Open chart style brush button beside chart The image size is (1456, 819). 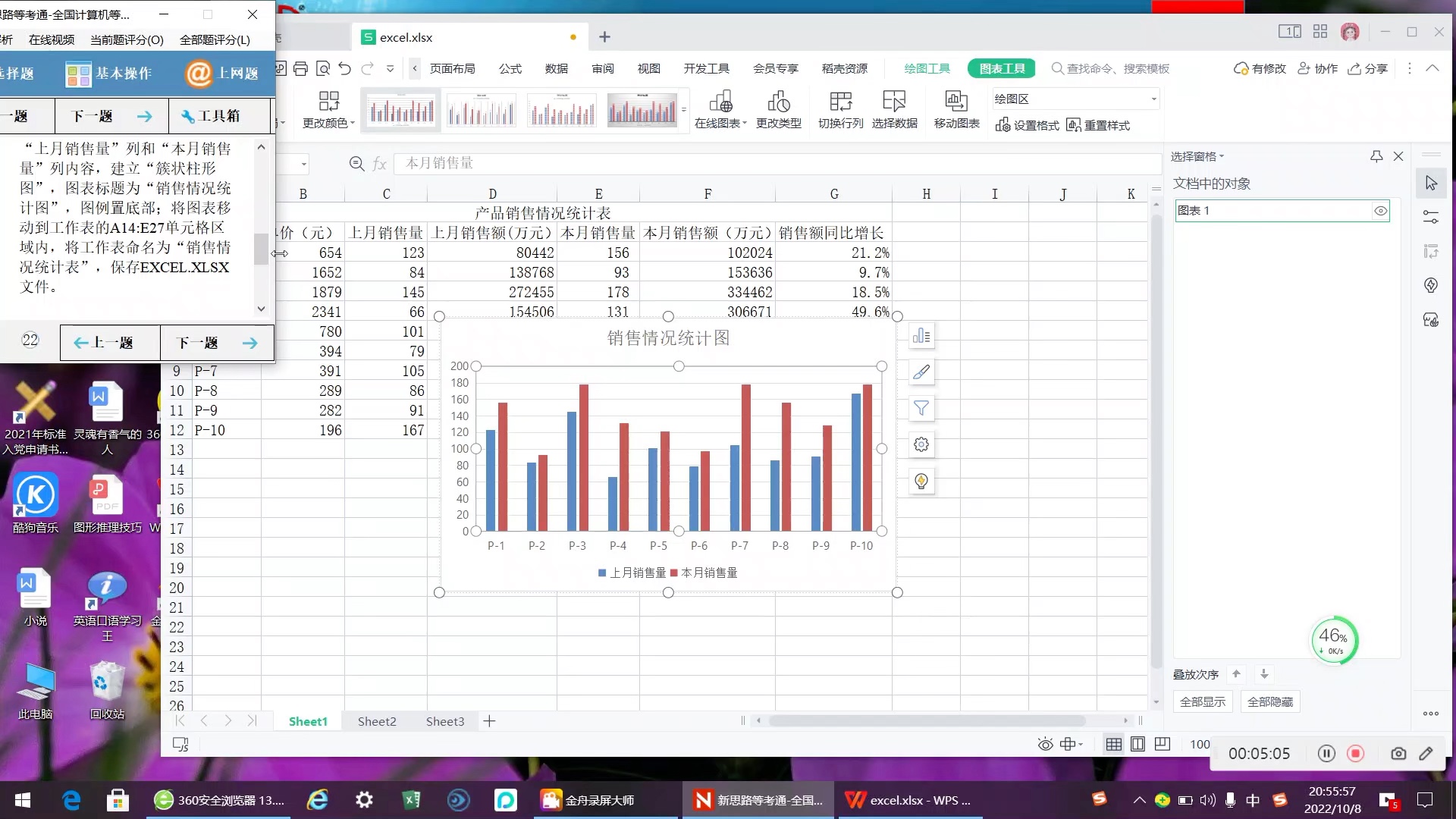click(921, 372)
